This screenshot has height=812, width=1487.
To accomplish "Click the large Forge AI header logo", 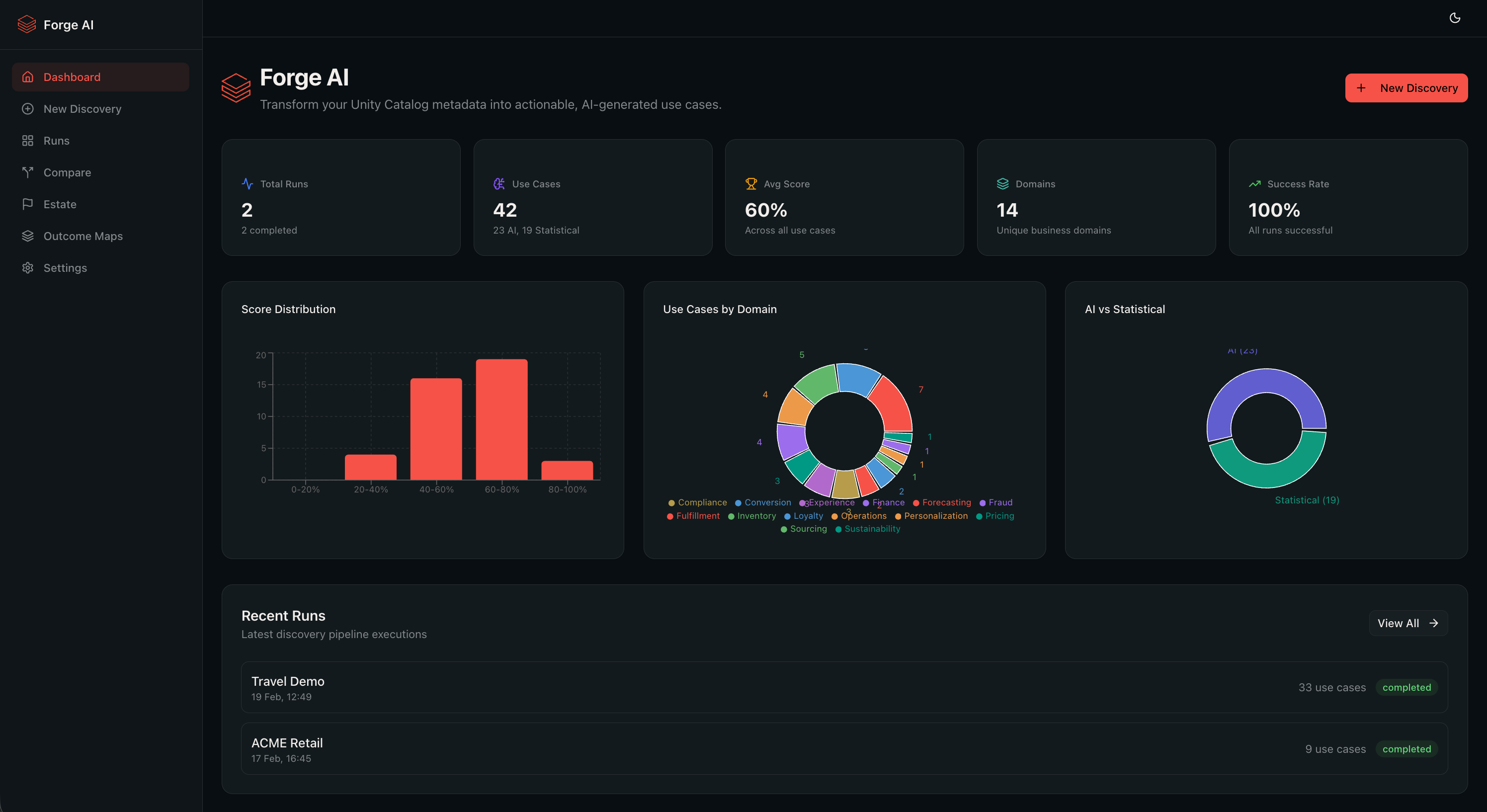I will pos(236,88).
